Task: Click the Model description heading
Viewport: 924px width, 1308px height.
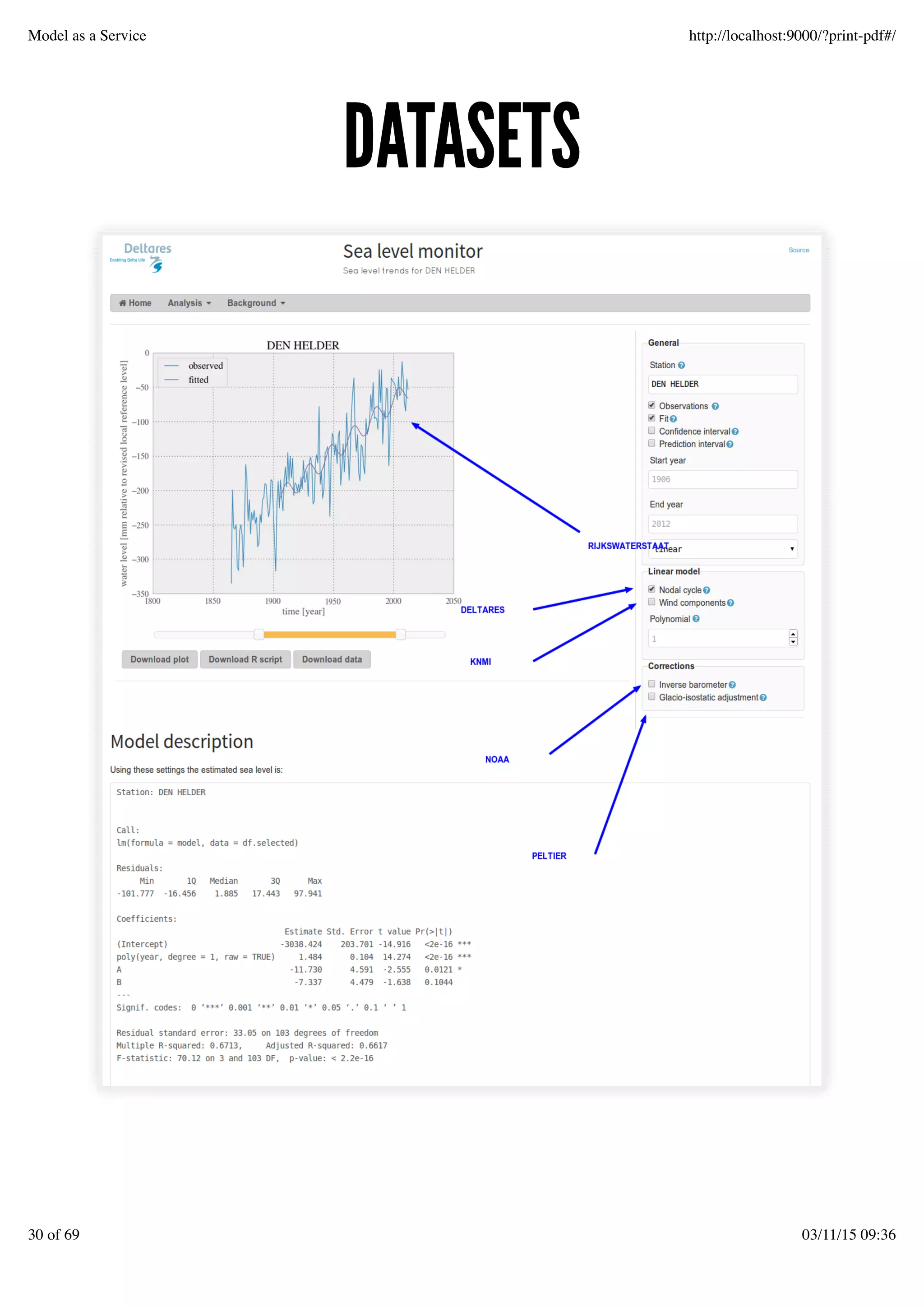Action: pyautogui.click(x=182, y=742)
